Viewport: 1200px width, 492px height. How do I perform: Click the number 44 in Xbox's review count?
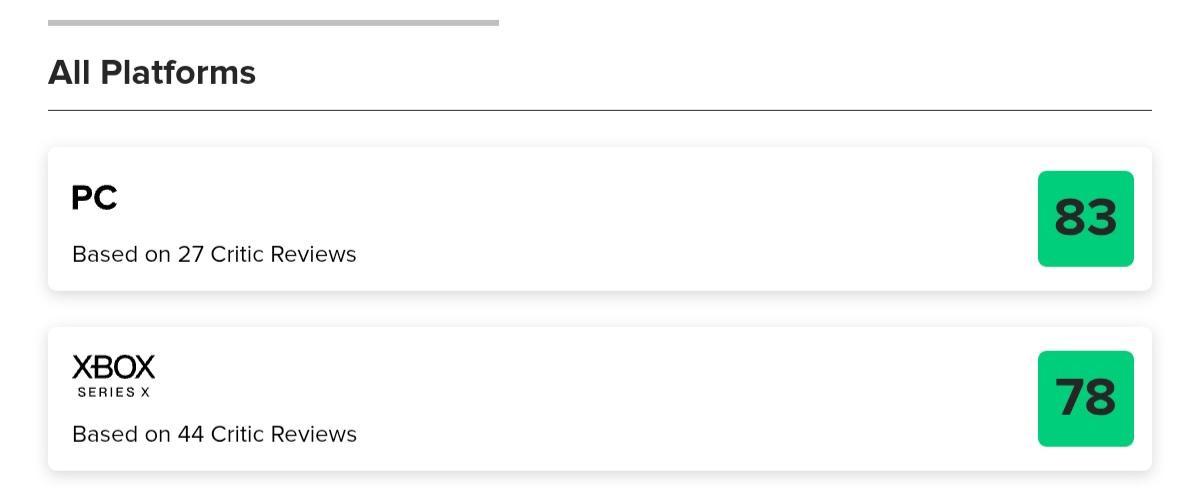point(190,434)
